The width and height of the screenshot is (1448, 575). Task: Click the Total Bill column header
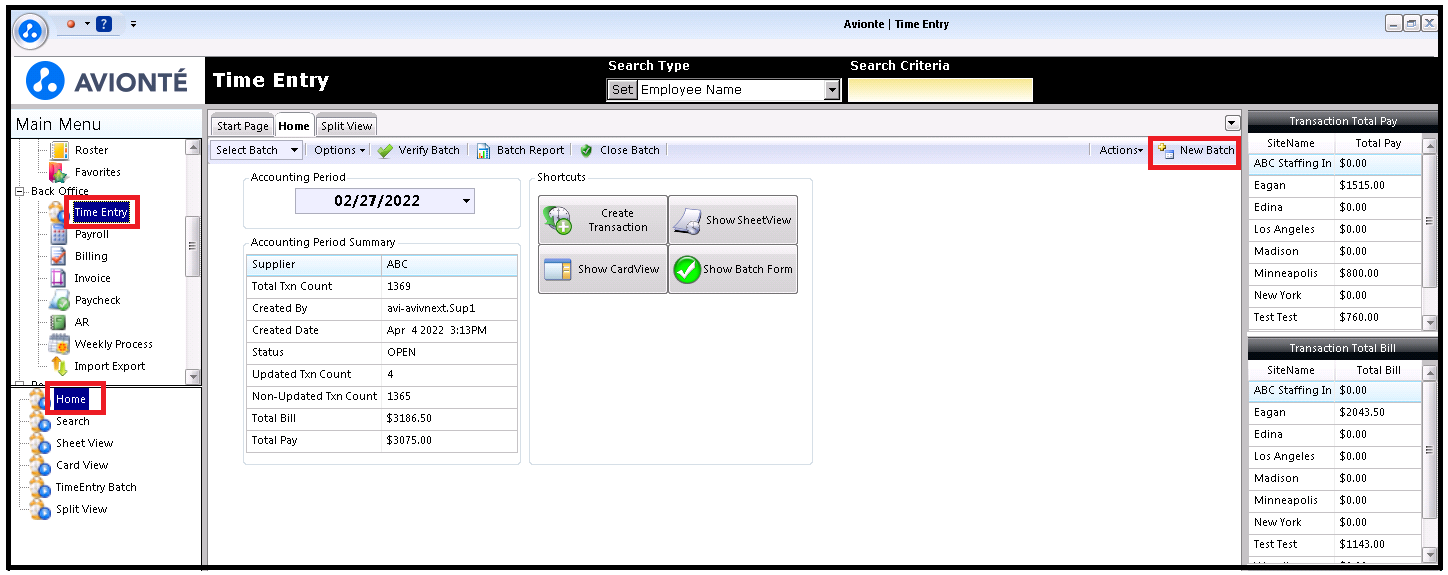[1378, 370]
